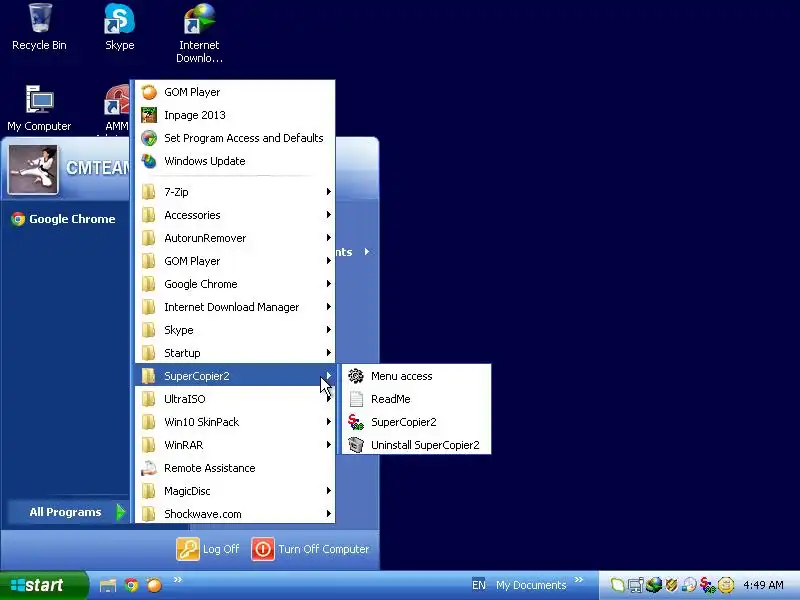This screenshot has height=600, width=800.
Task: Expand the Shockwave.com submenu arrow
Action: 329,514
